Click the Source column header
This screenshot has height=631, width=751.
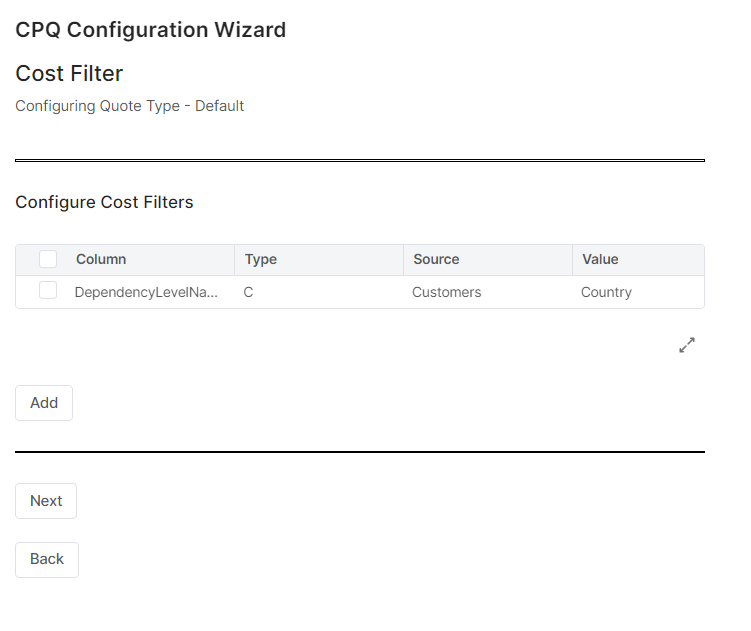click(436, 260)
